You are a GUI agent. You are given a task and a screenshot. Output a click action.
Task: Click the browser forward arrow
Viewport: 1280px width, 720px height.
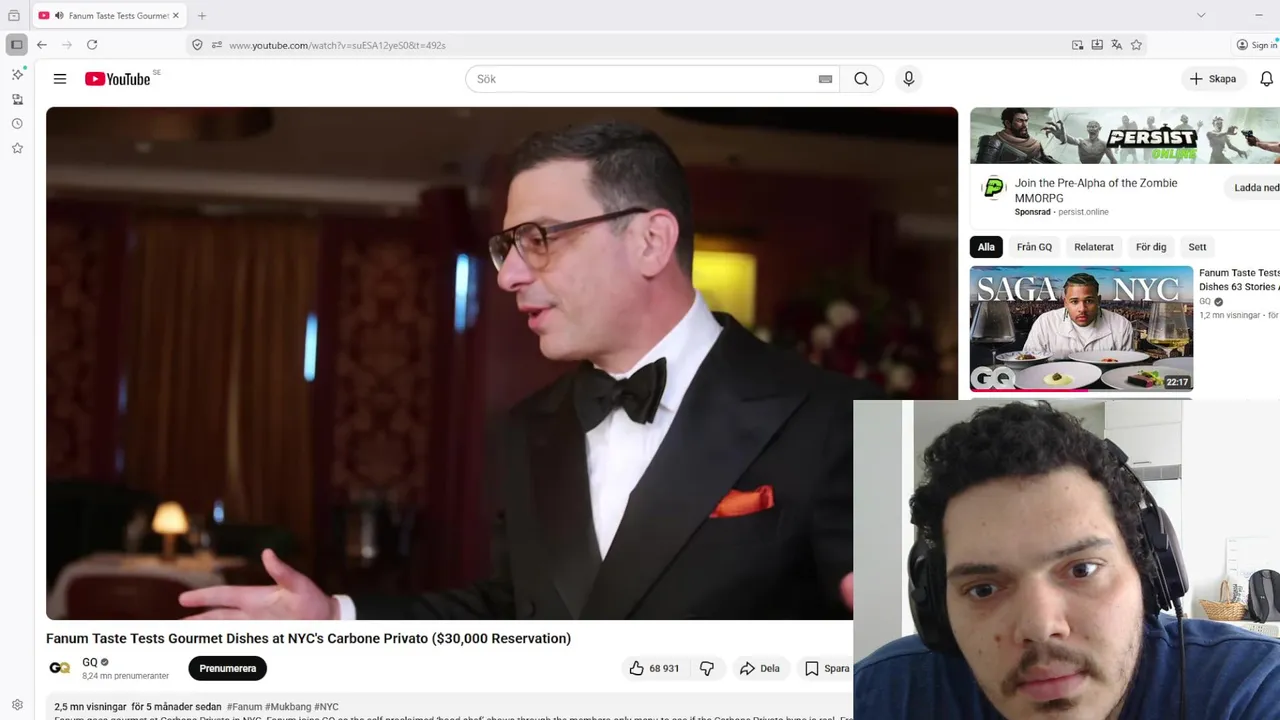[x=67, y=45]
